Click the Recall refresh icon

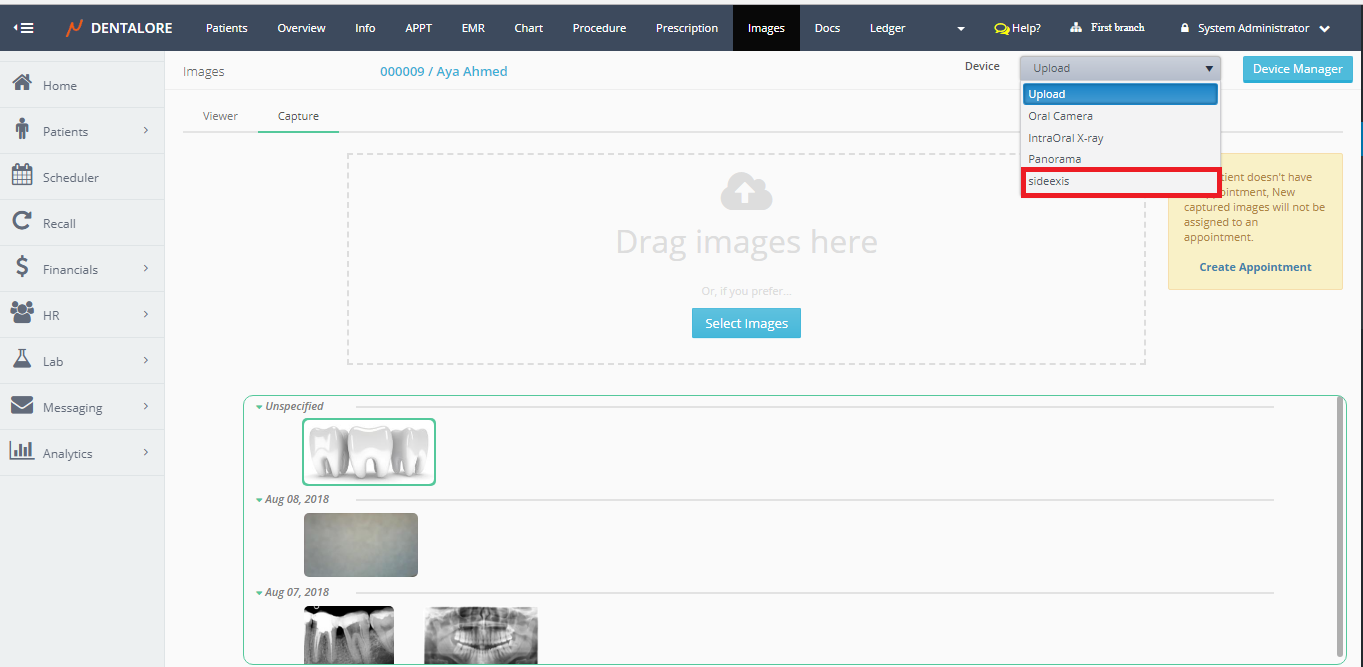22,222
